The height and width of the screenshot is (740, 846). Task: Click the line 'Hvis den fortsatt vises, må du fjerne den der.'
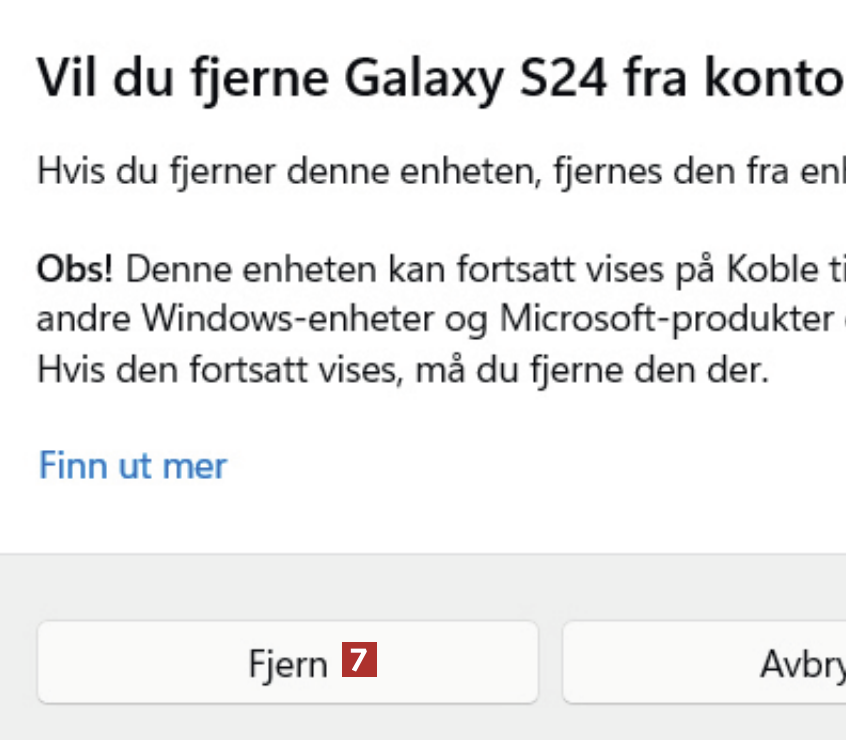pyautogui.click(x=402, y=373)
